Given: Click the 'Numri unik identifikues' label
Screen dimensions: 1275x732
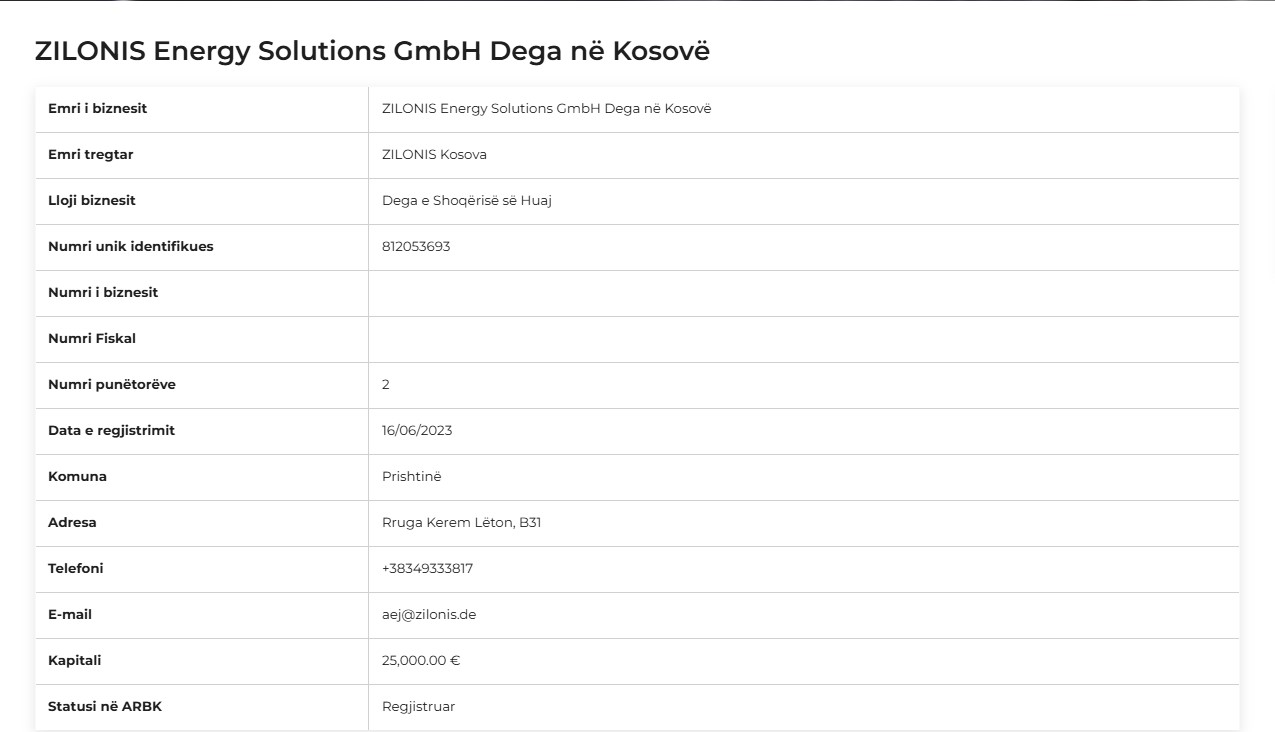Looking at the screenshot, I should (130, 246).
